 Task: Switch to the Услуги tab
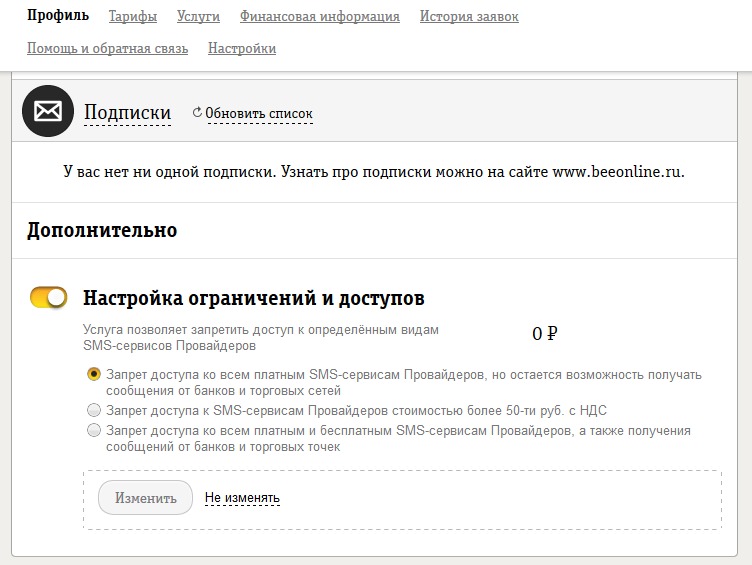(198, 16)
